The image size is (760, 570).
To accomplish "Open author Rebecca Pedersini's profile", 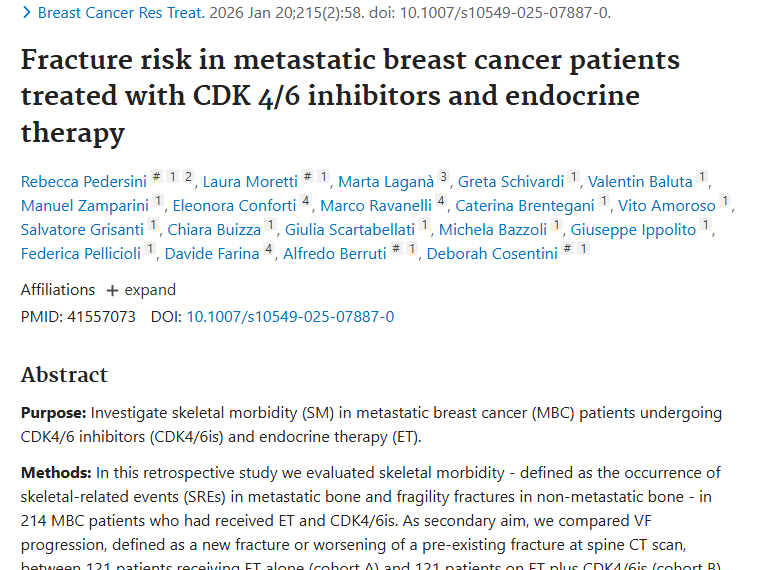I will (x=83, y=182).
